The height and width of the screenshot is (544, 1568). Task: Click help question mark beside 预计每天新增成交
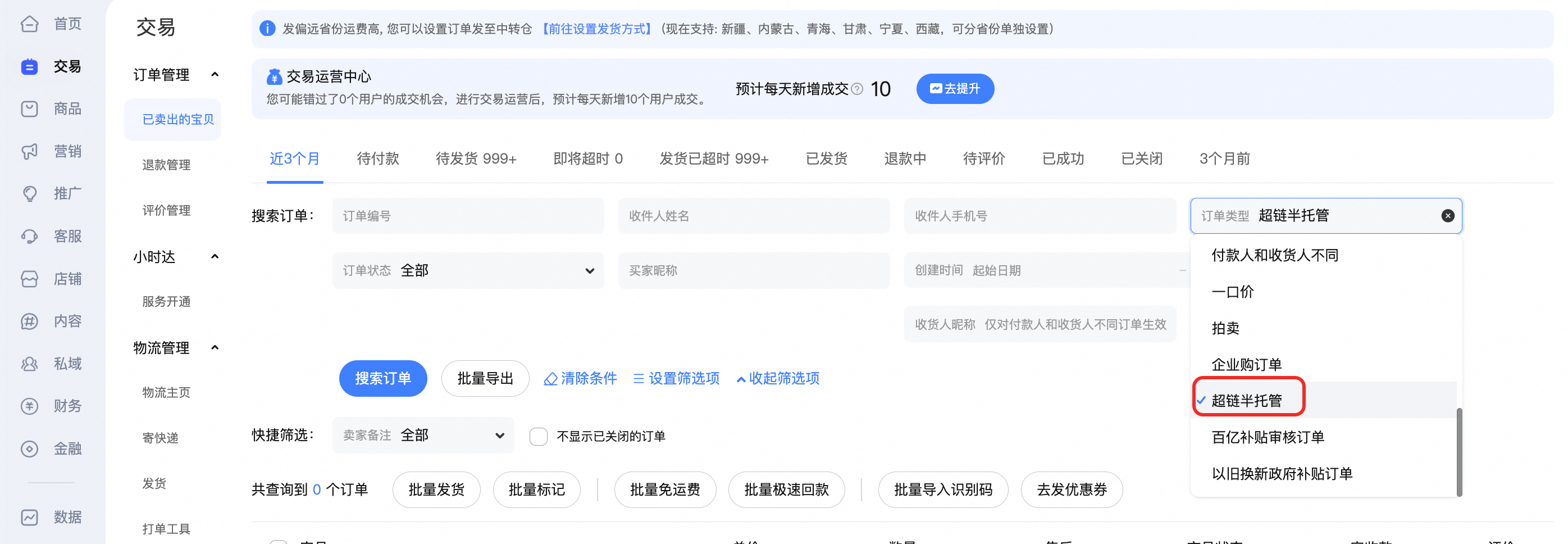click(857, 89)
